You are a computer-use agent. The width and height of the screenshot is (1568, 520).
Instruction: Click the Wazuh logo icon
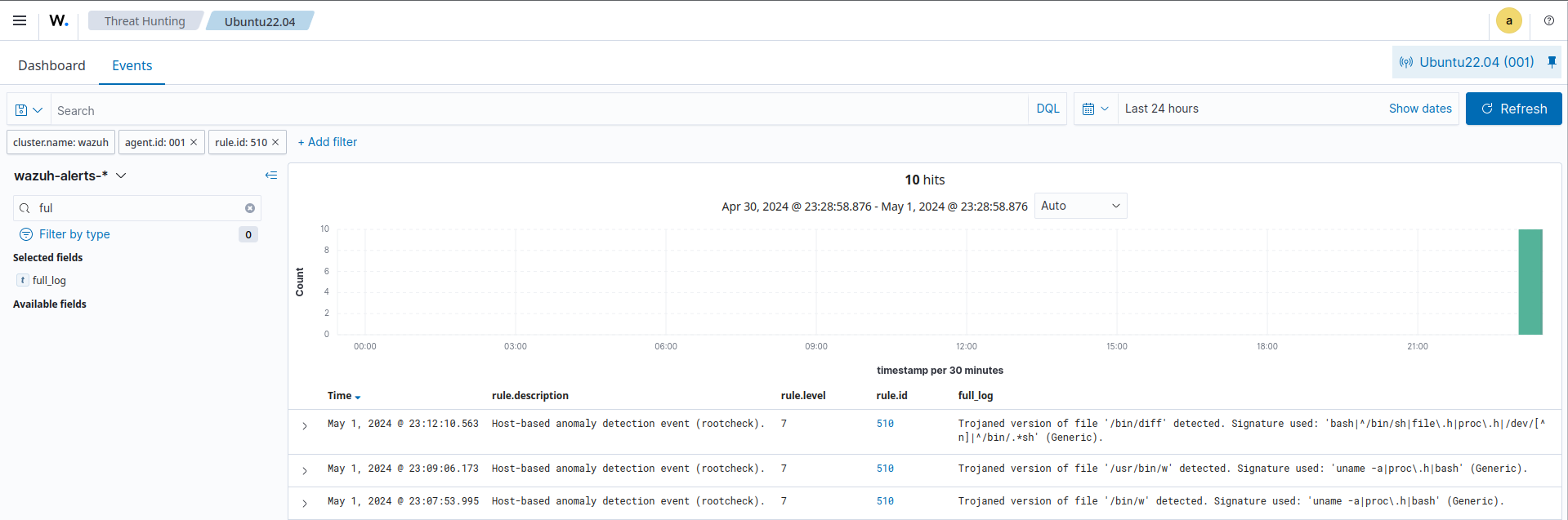(x=59, y=20)
